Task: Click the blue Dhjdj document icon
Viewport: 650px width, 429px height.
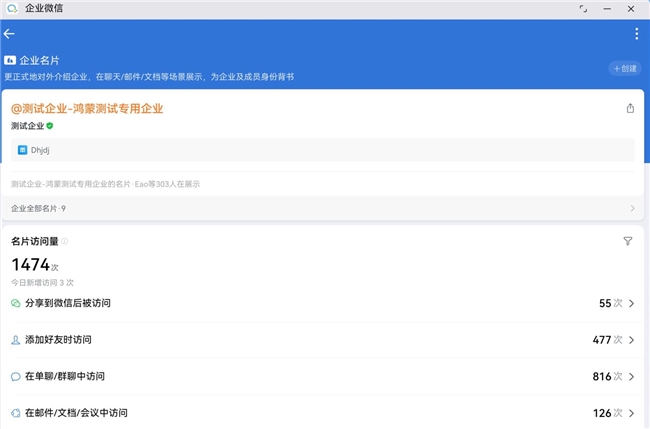Action: pos(22,150)
